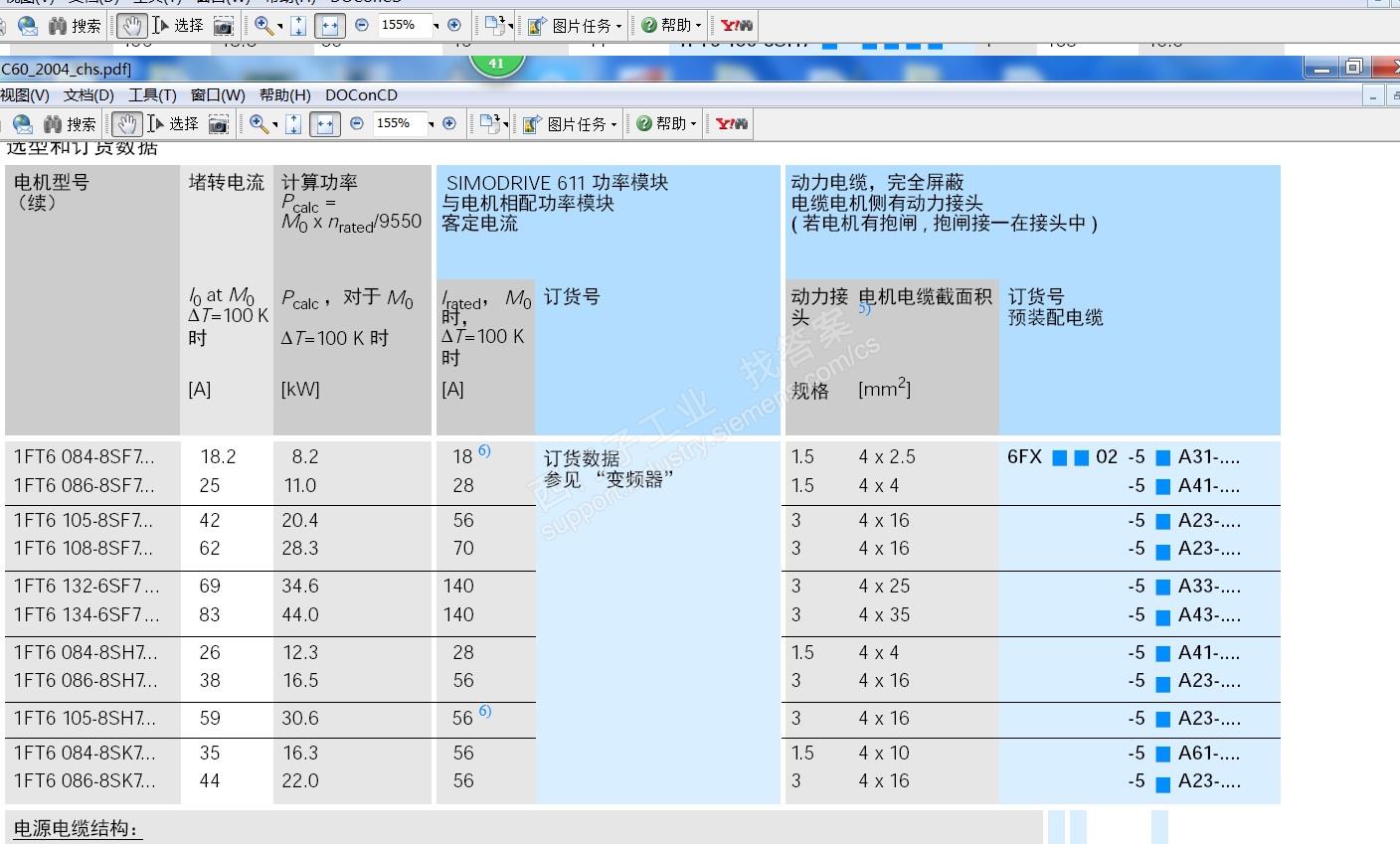Click motor model 1FT6 105-8SF7... cell
Screen dimensions: 1400x844
coord(84,520)
